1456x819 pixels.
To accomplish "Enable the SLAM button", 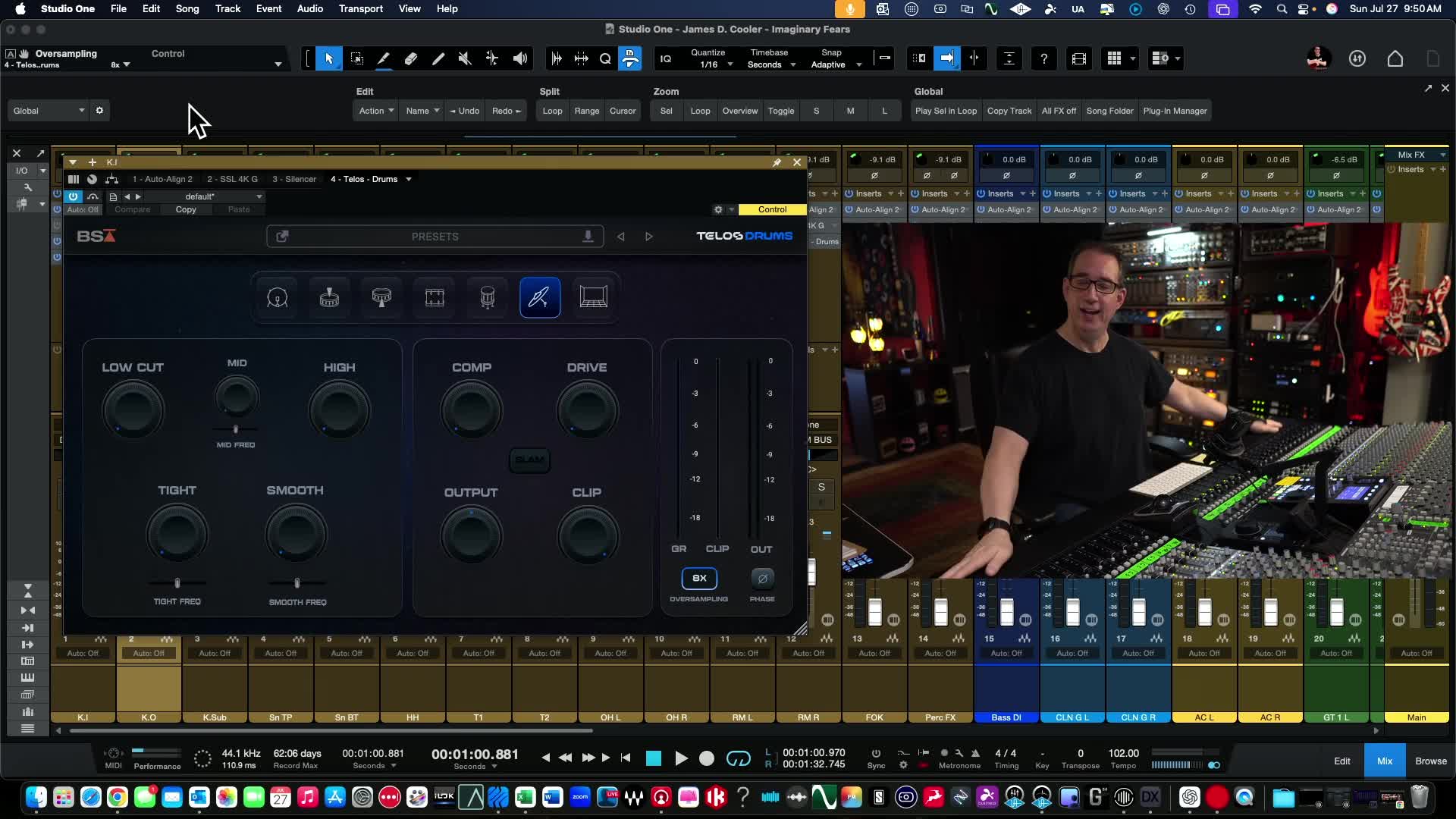I will pos(529,460).
